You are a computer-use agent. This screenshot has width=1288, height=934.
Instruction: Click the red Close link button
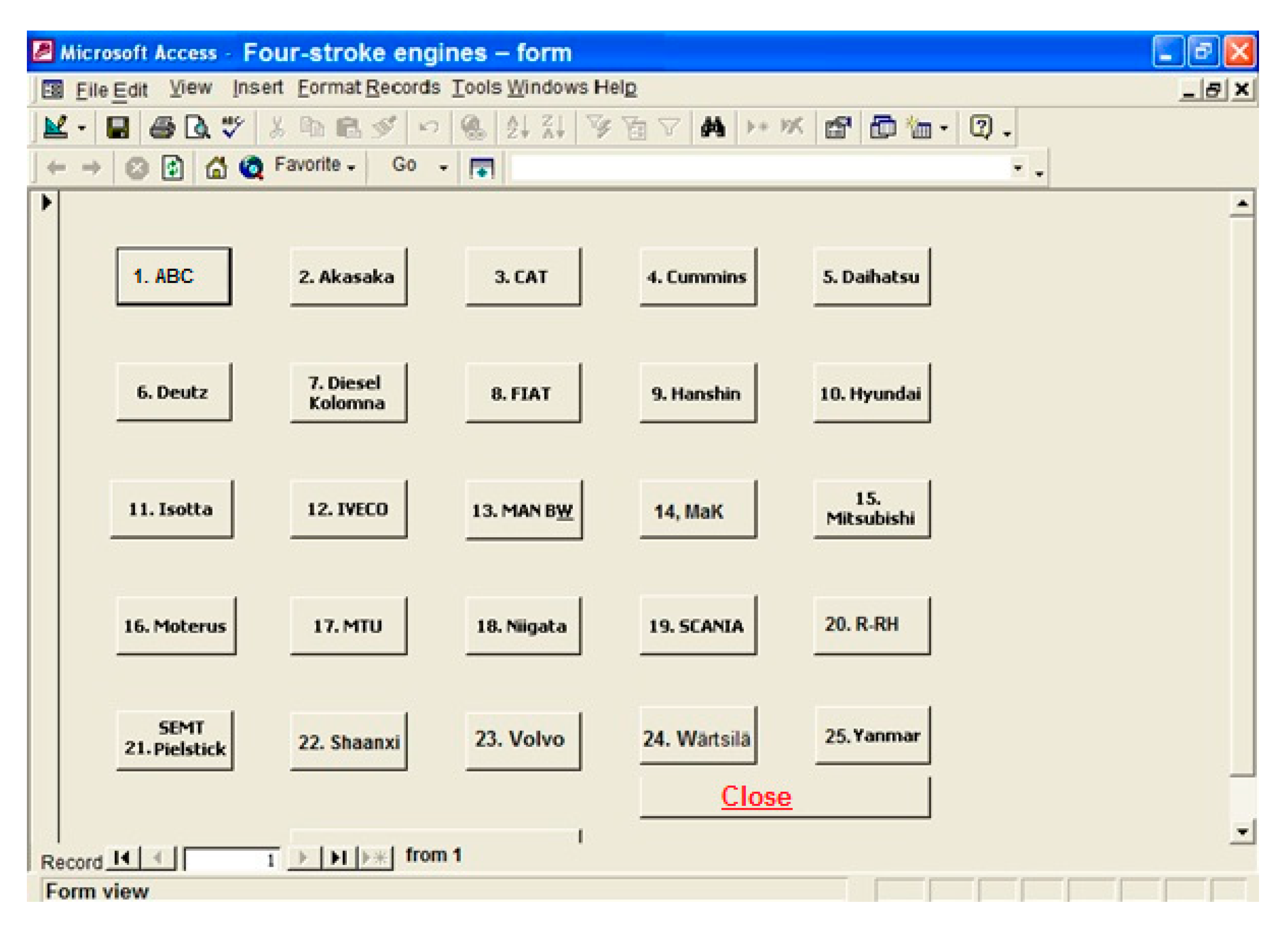(x=756, y=797)
